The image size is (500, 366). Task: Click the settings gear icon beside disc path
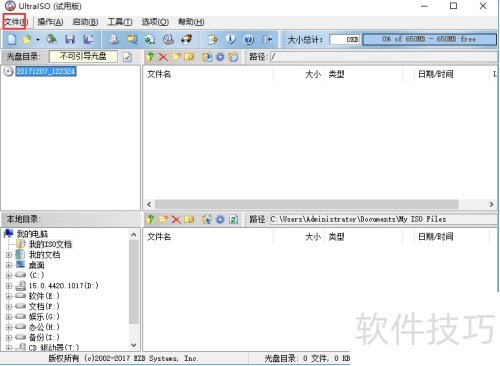[x=220, y=57]
